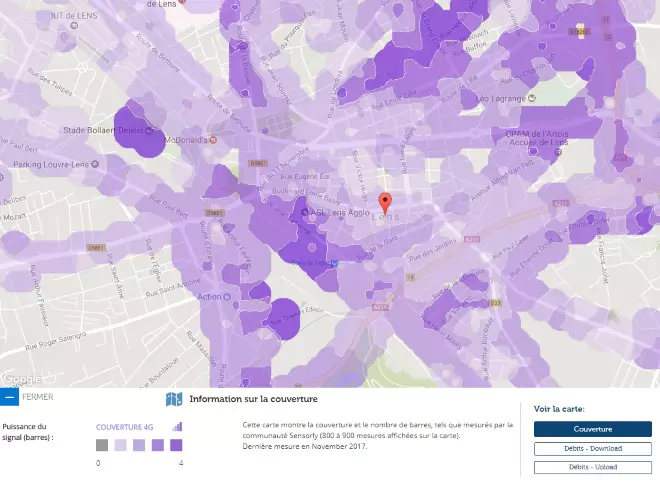Click the coverage map info icon
The height and width of the screenshot is (488, 660).
174,399
